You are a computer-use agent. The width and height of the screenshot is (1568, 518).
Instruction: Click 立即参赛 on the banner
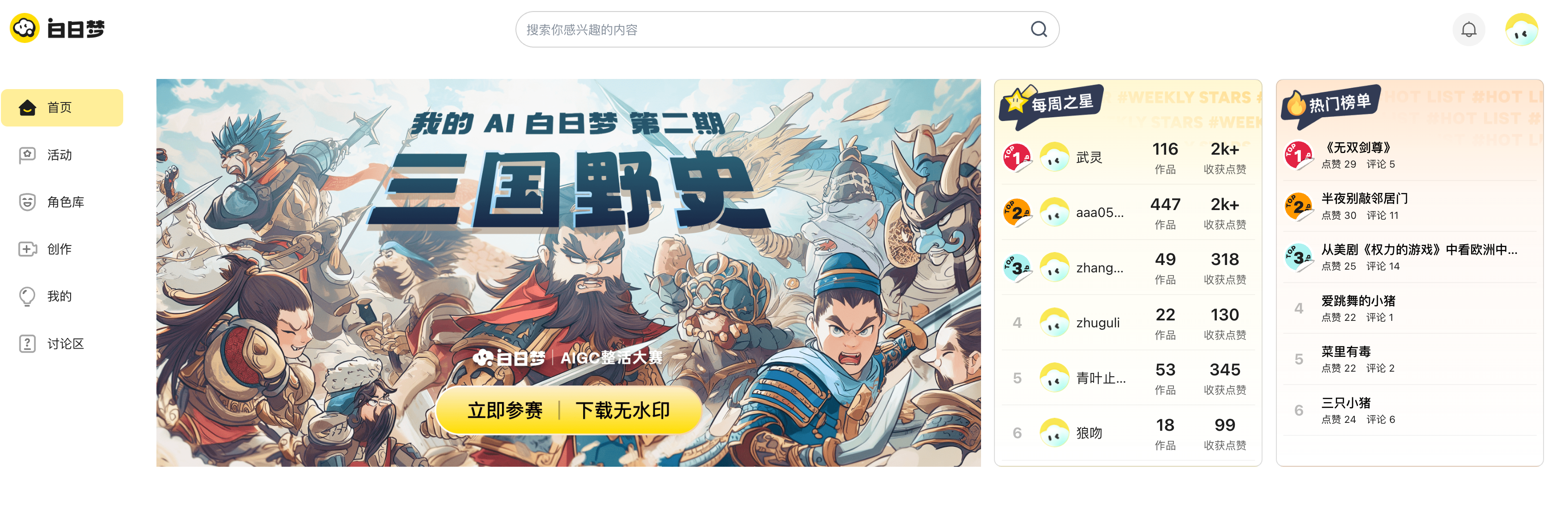click(x=505, y=410)
